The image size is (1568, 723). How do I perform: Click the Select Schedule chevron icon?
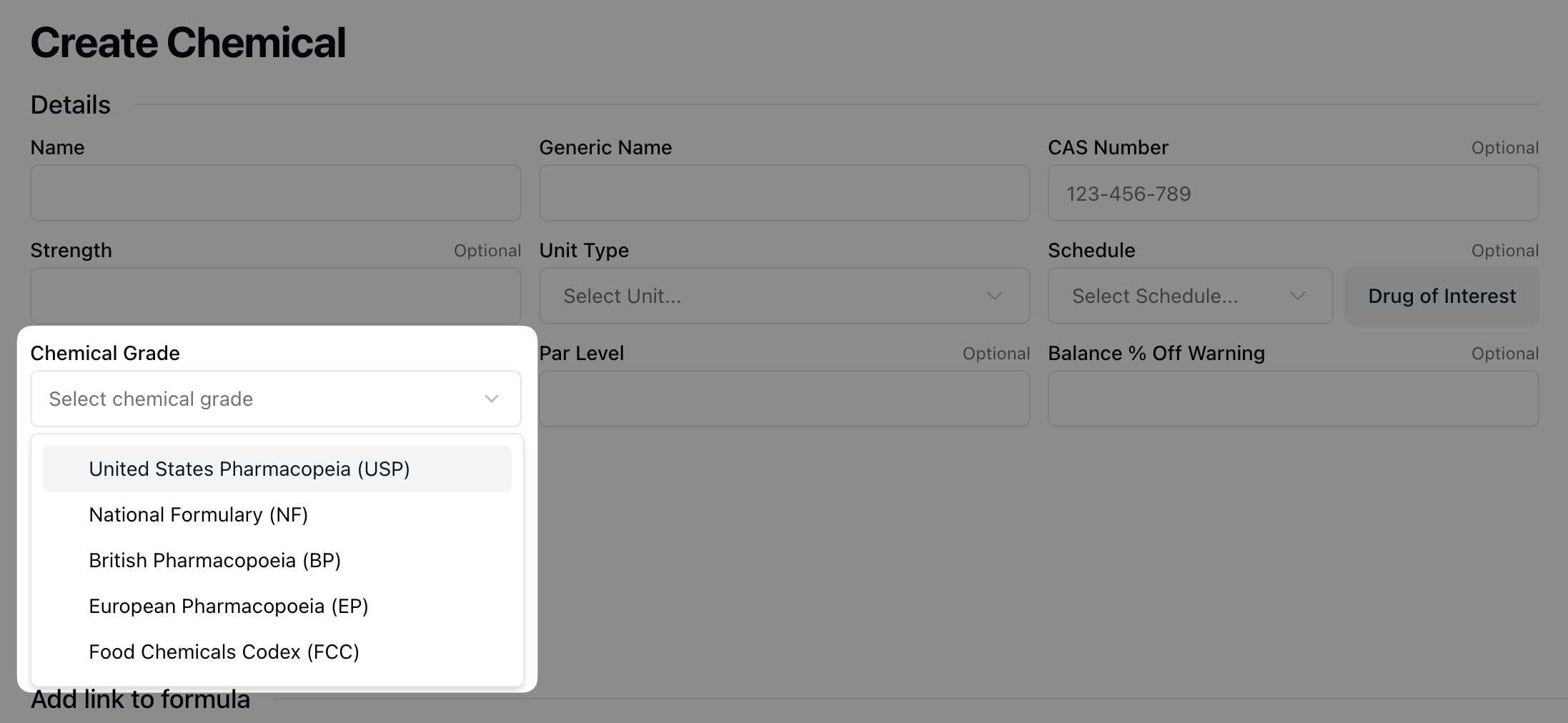pos(1297,296)
